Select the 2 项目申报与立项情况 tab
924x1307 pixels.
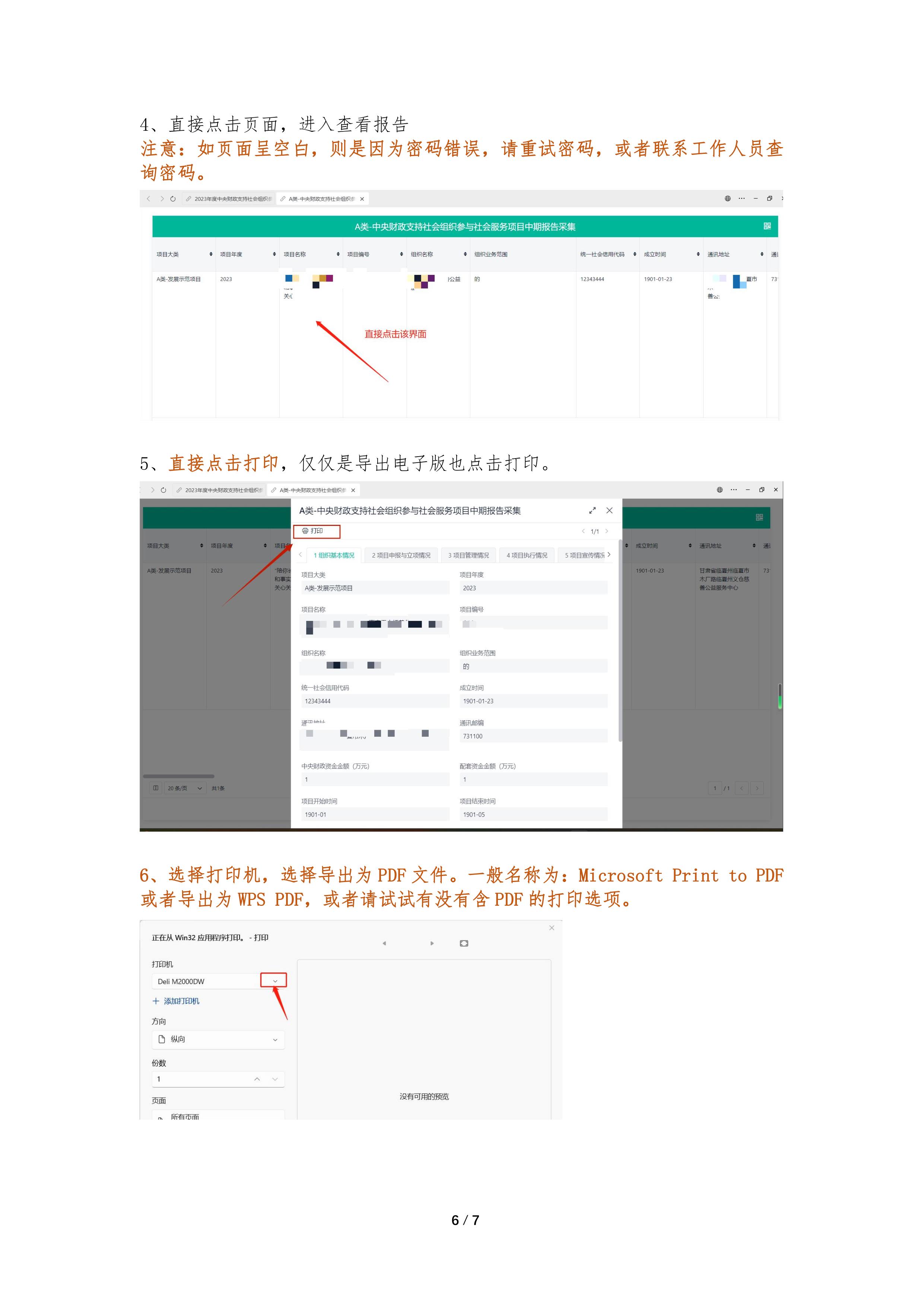401,555
